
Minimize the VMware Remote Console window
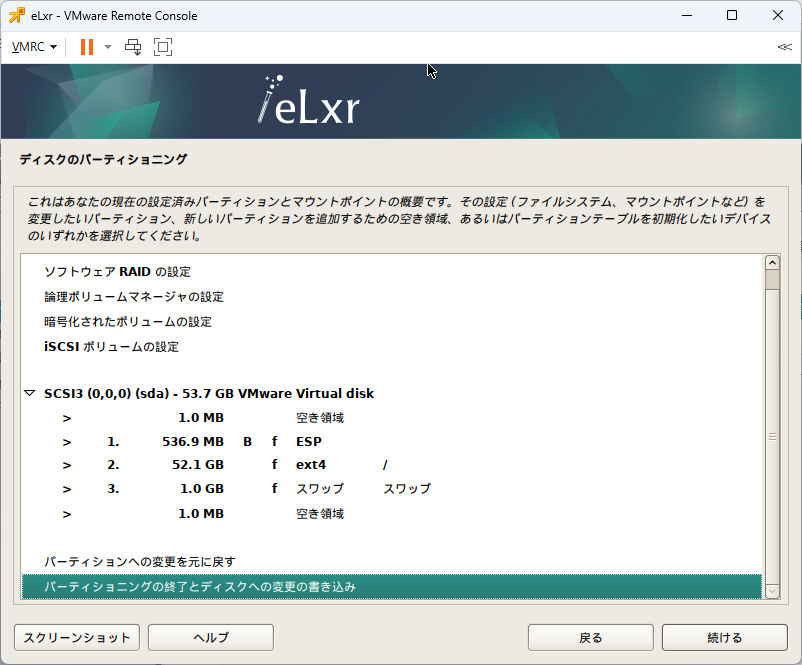point(687,15)
